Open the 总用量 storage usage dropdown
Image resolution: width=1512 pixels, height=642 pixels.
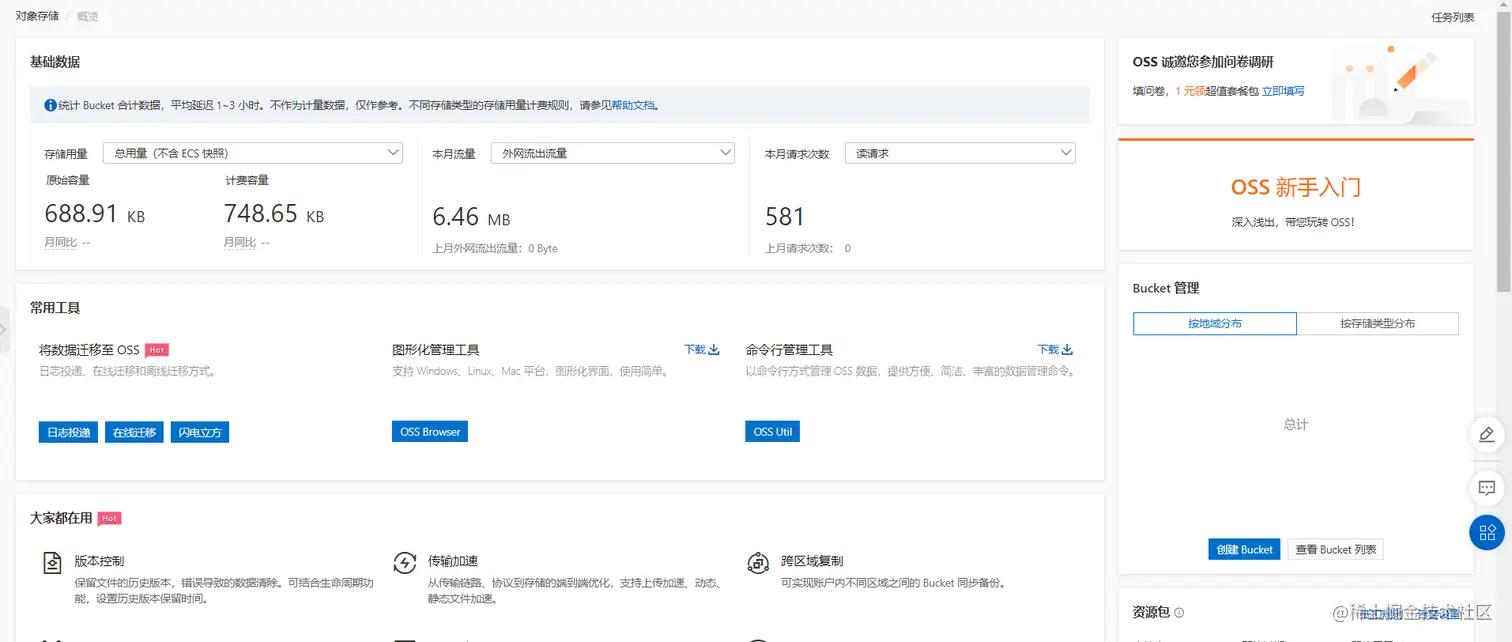click(253, 153)
